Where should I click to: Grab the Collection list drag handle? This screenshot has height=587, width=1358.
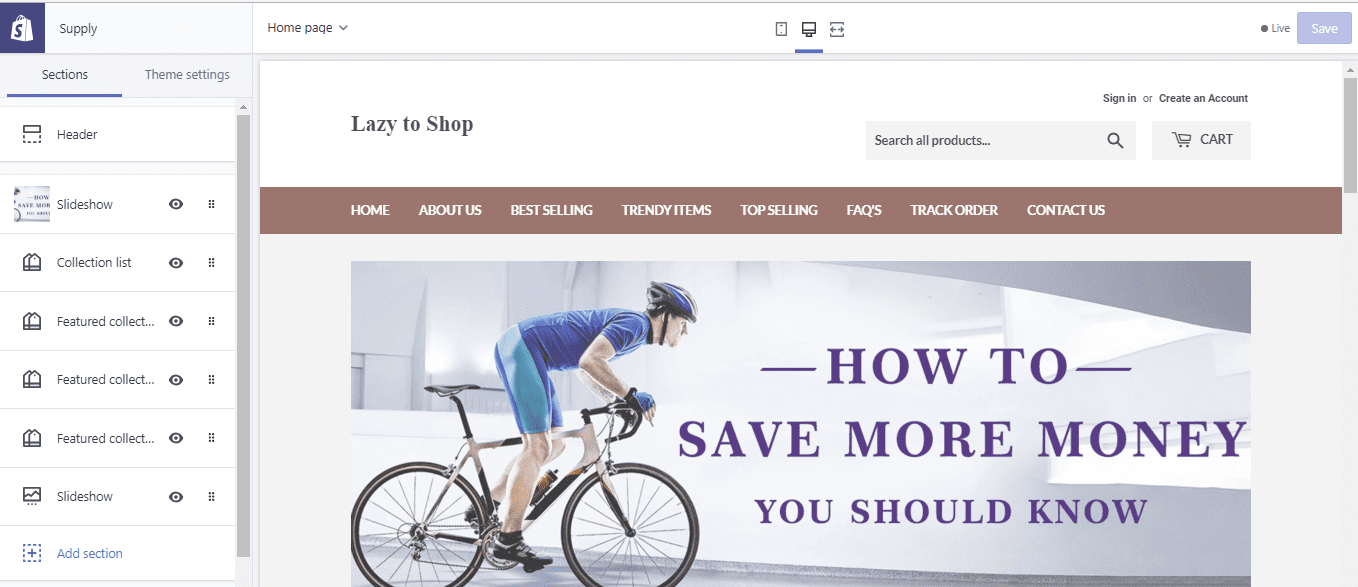pyautogui.click(x=211, y=263)
